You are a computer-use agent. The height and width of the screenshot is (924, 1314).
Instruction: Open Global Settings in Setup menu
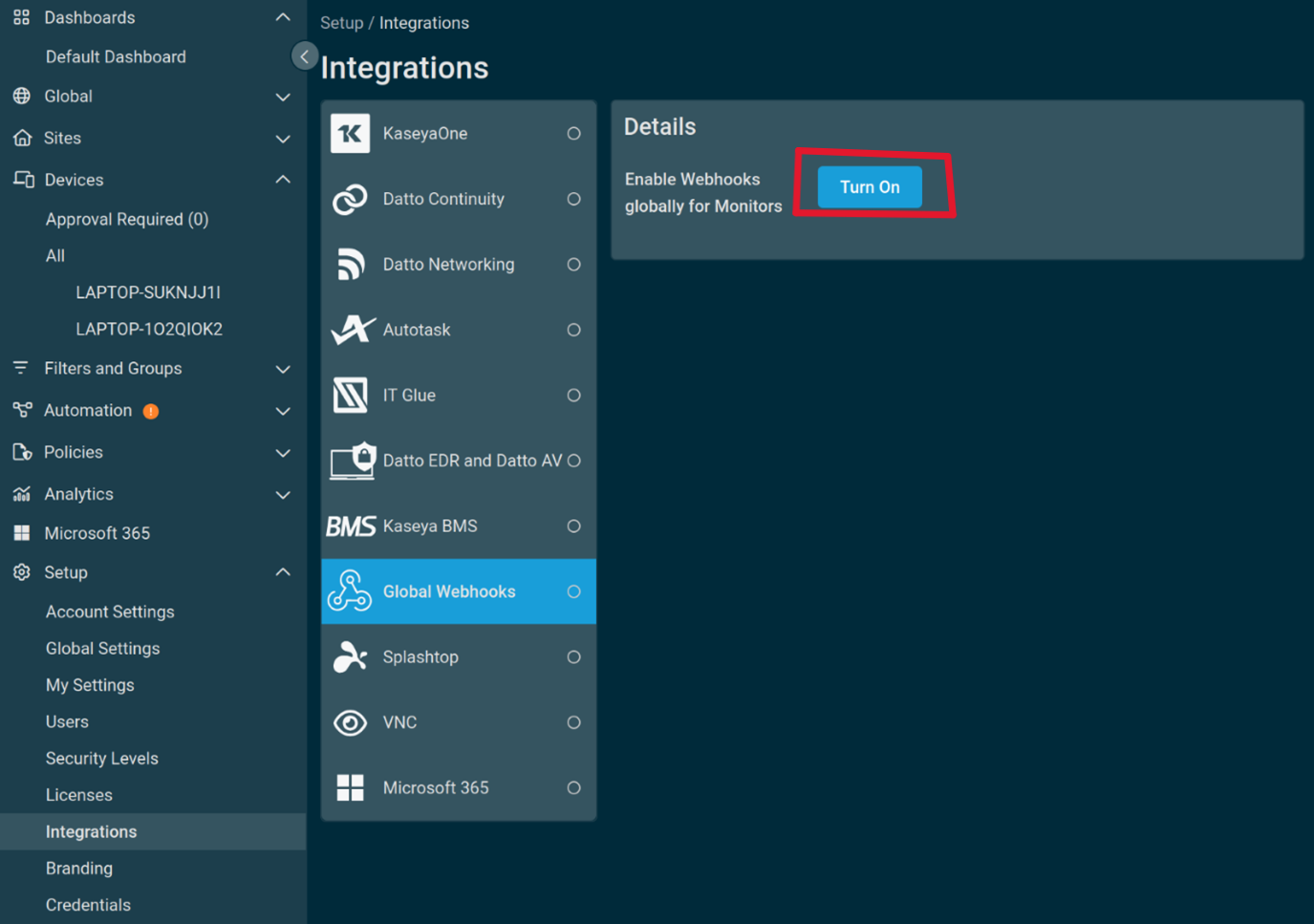point(102,648)
